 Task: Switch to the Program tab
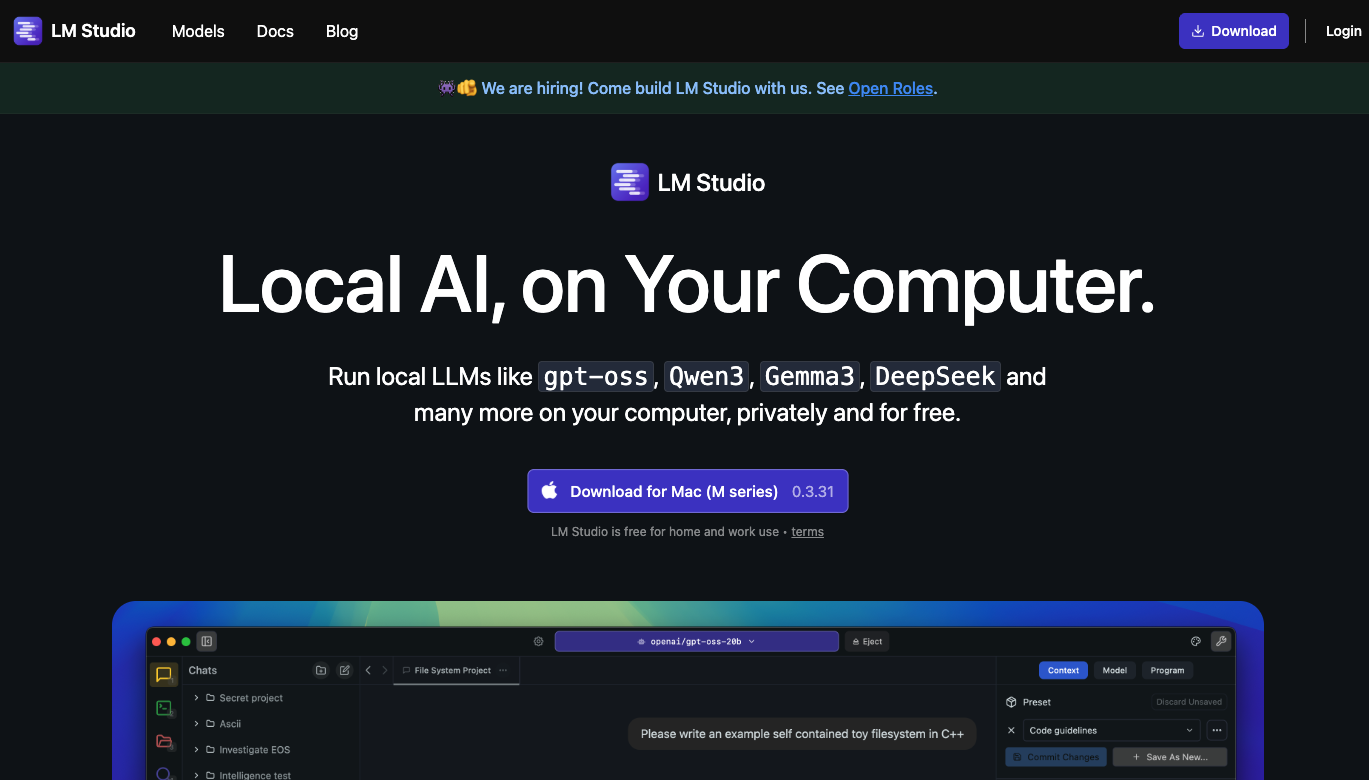1166,670
